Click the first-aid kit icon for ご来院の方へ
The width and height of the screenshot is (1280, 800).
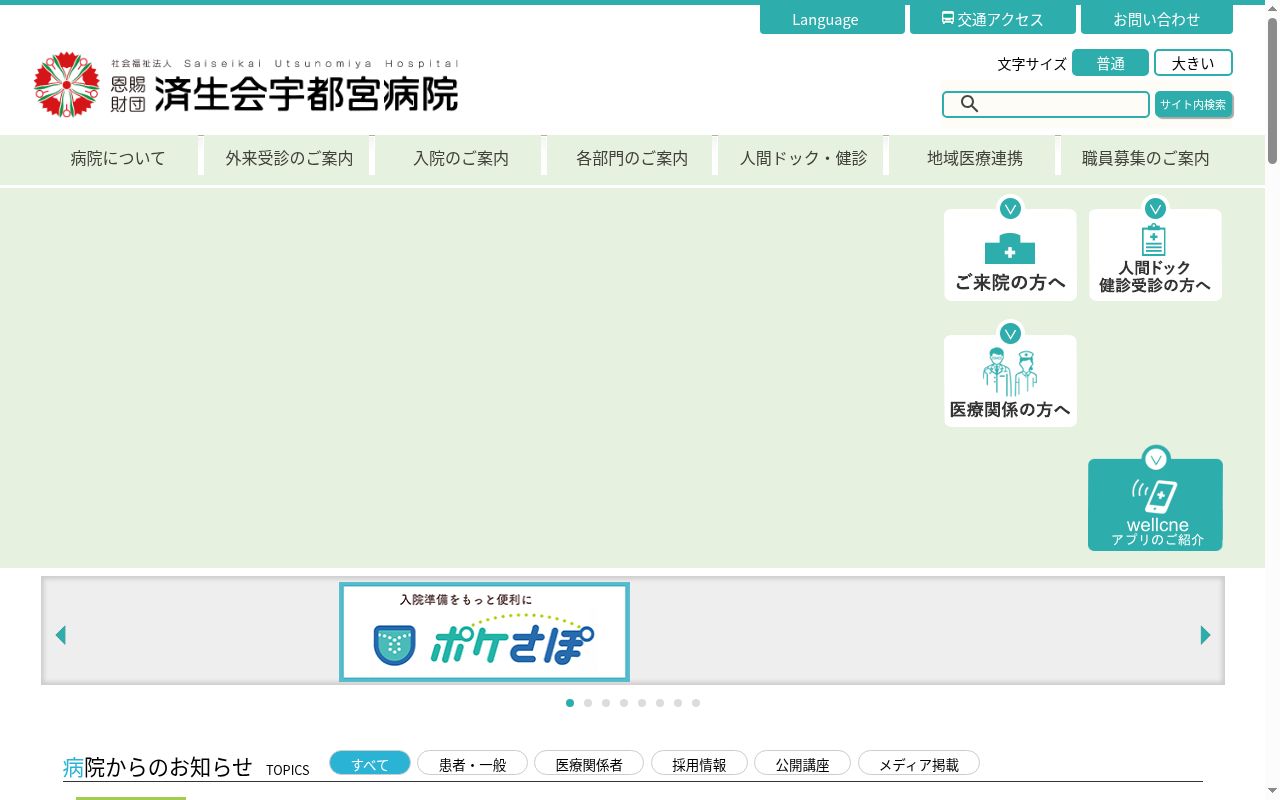click(1010, 248)
